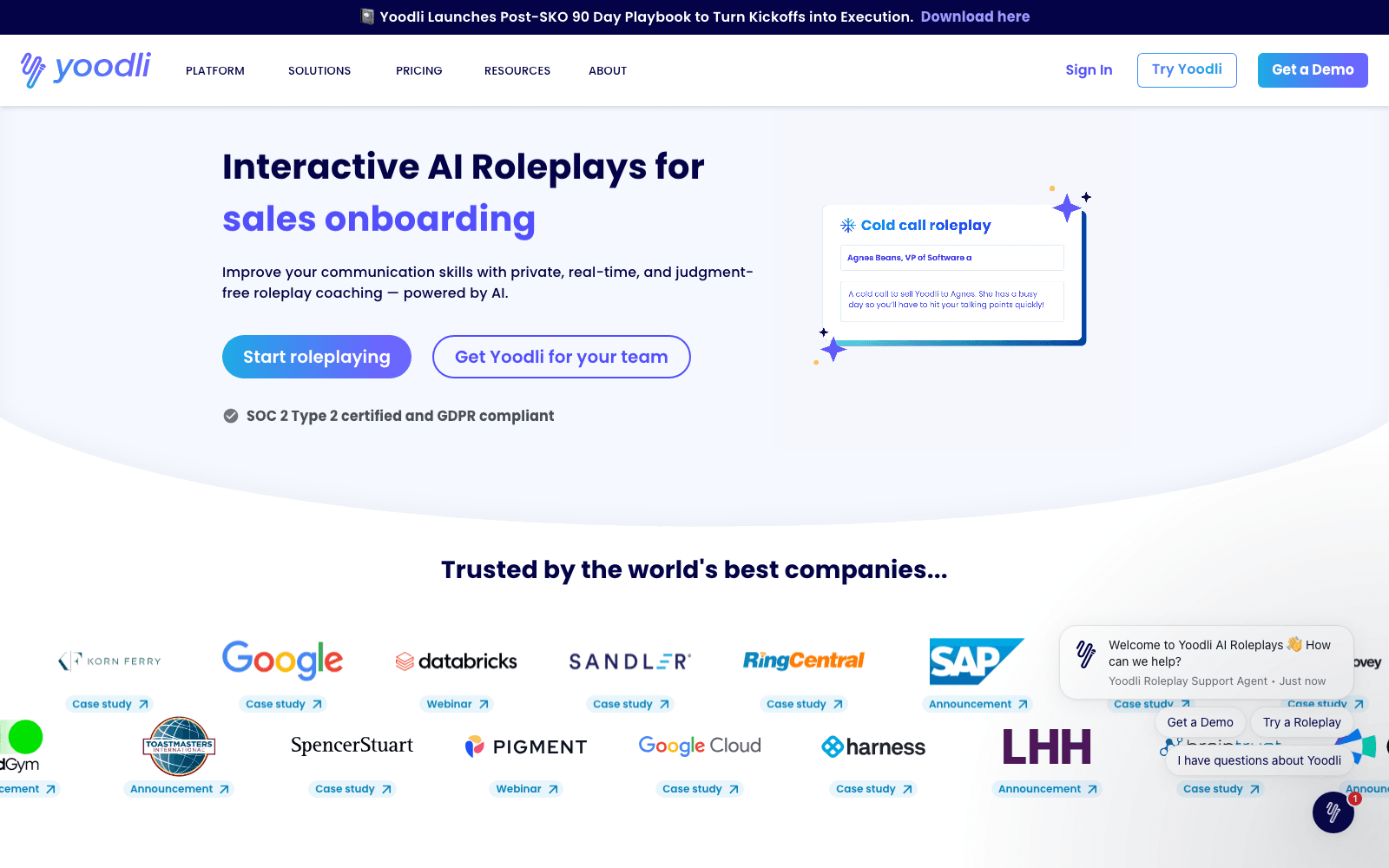Viewport: 1389px width, 868px height.
Task: Open LHH announcement link
Action: (x=1048, y=789)
